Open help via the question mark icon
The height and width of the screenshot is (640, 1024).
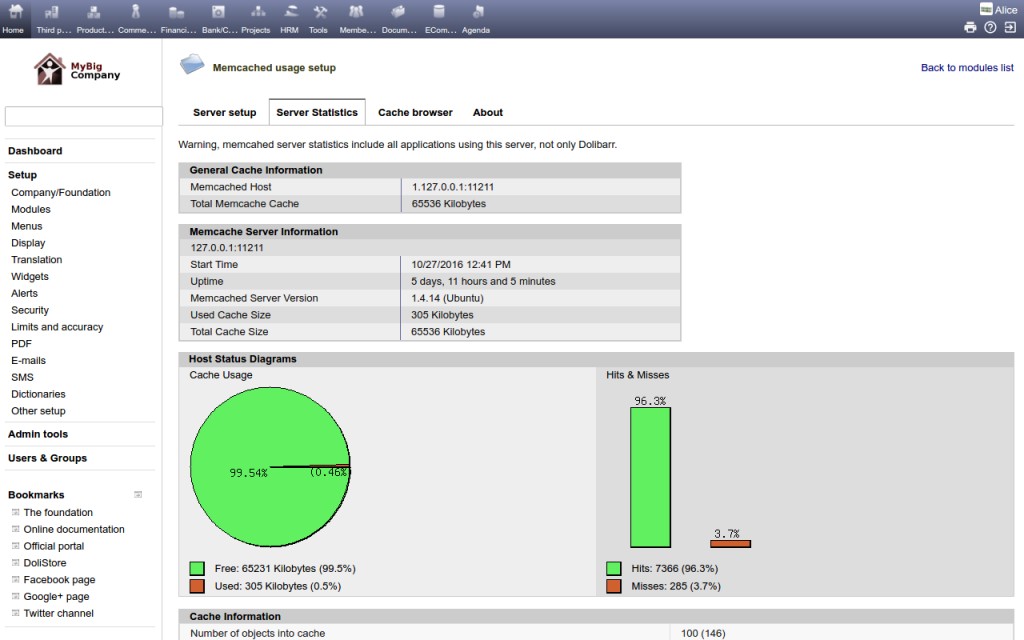pos(989,27)
